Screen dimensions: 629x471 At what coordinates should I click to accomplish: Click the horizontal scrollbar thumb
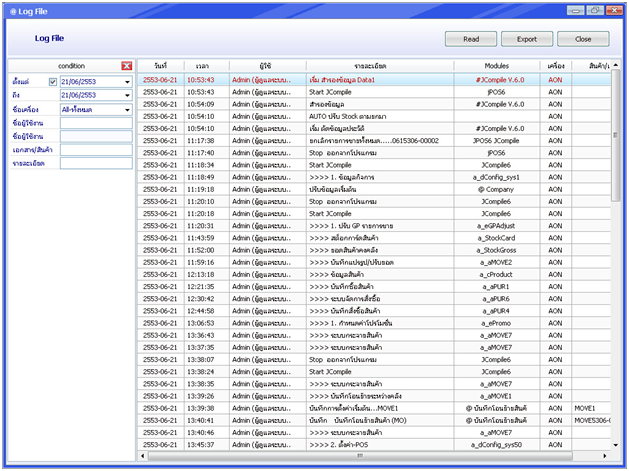[x=360, y=456]
